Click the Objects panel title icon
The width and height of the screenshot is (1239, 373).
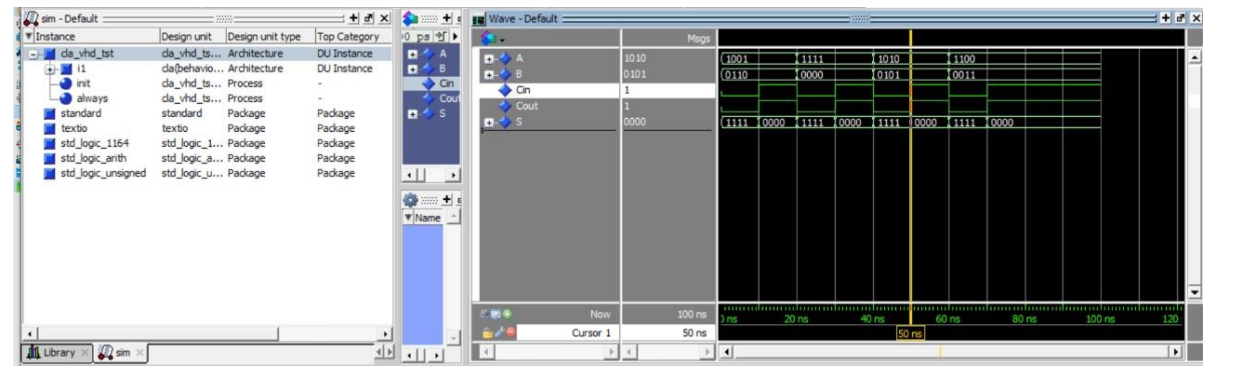coord(409,19)
